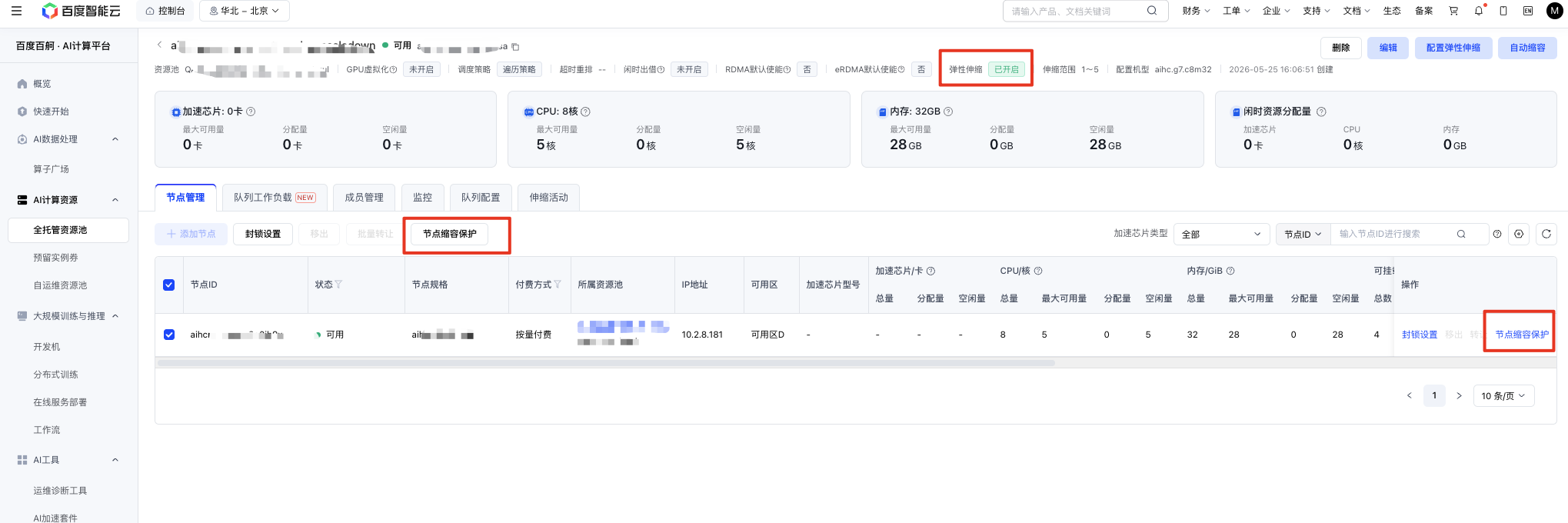Expand the 企业 menu
The width and height of the screenshot is (1568, 523).
tap(1276, 11)
